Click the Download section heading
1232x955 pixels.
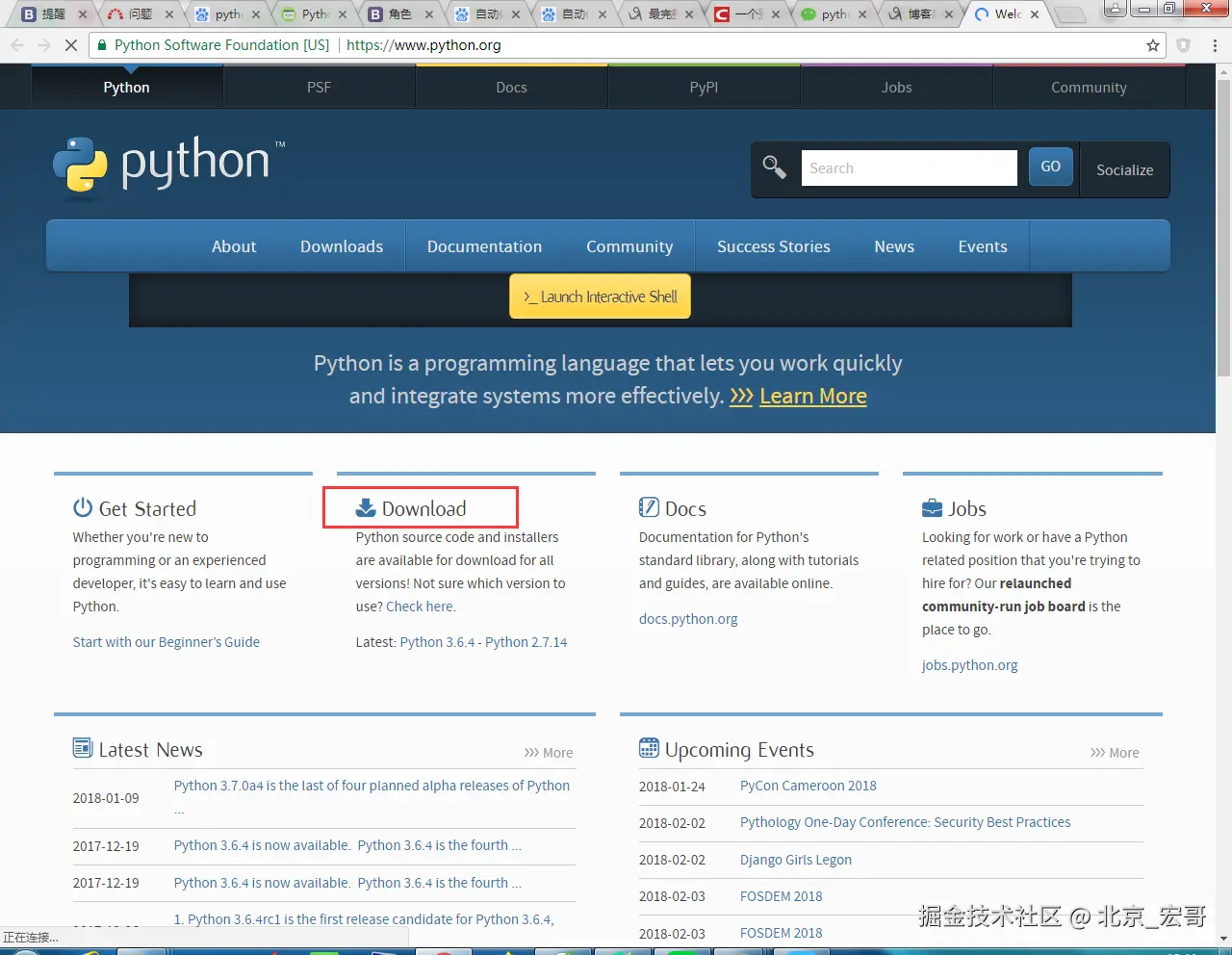[x=423, y=508]
